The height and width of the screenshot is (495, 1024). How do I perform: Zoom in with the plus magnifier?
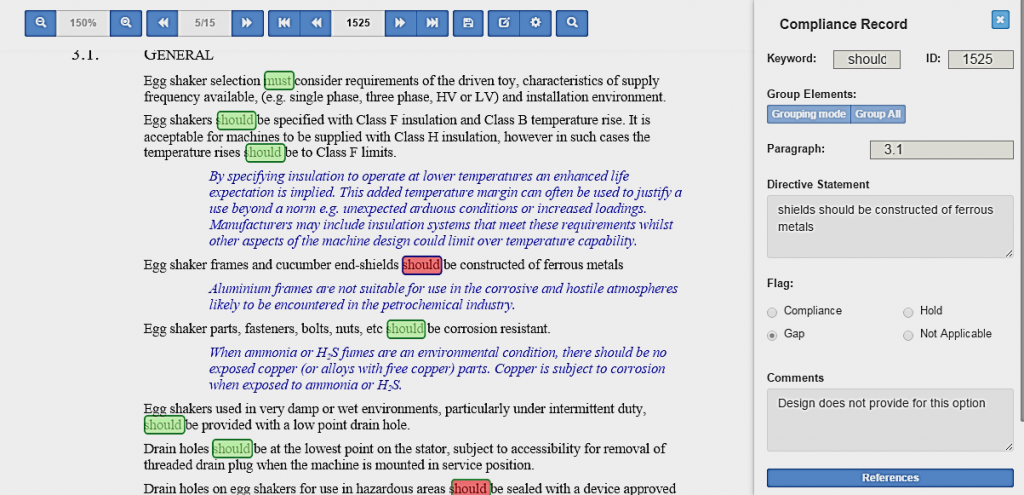[x=126, y=23]
